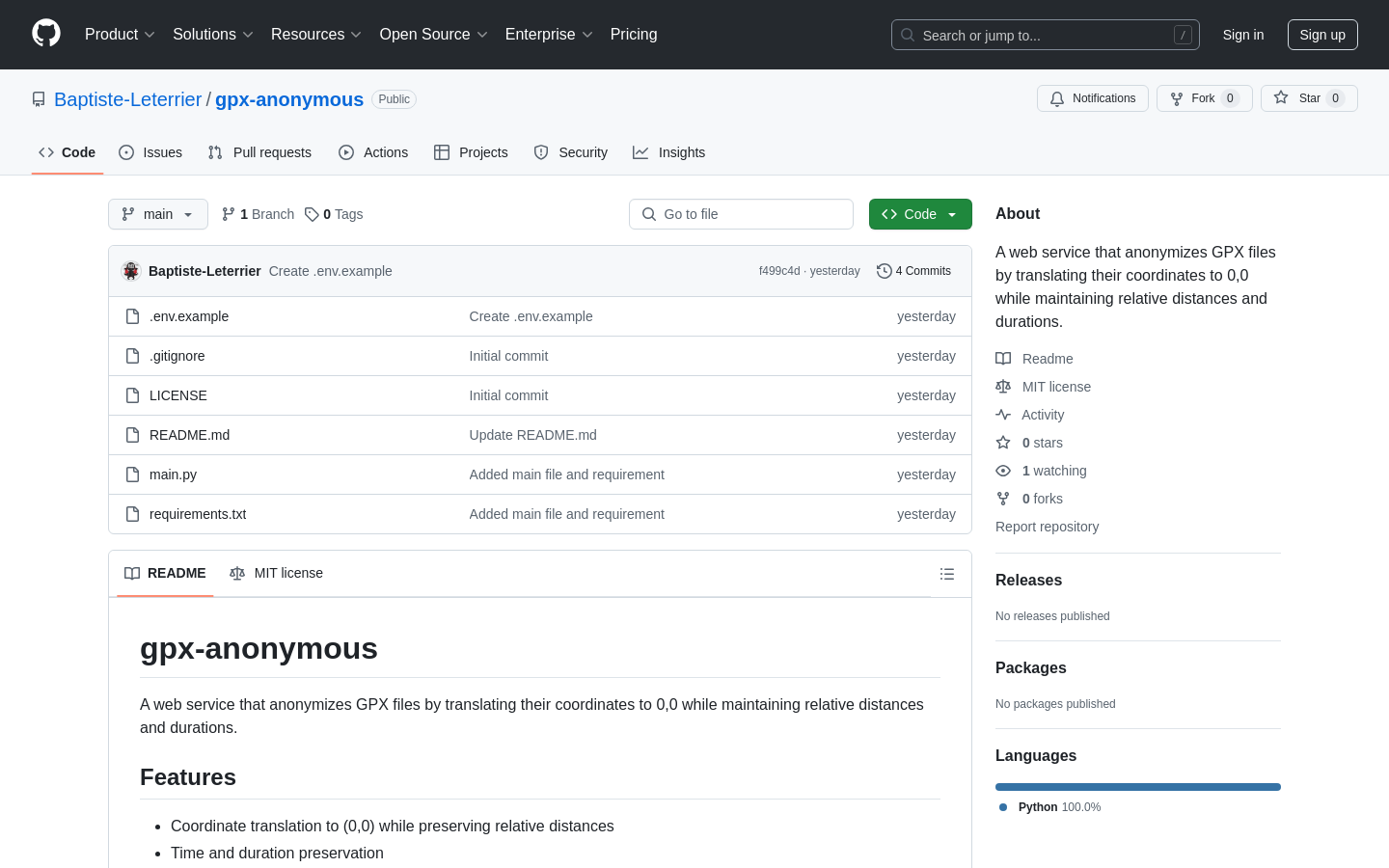Open the Pull requests tab
Image resolution: width=1389 pixels, height=868 pixels.
point(259,152)
